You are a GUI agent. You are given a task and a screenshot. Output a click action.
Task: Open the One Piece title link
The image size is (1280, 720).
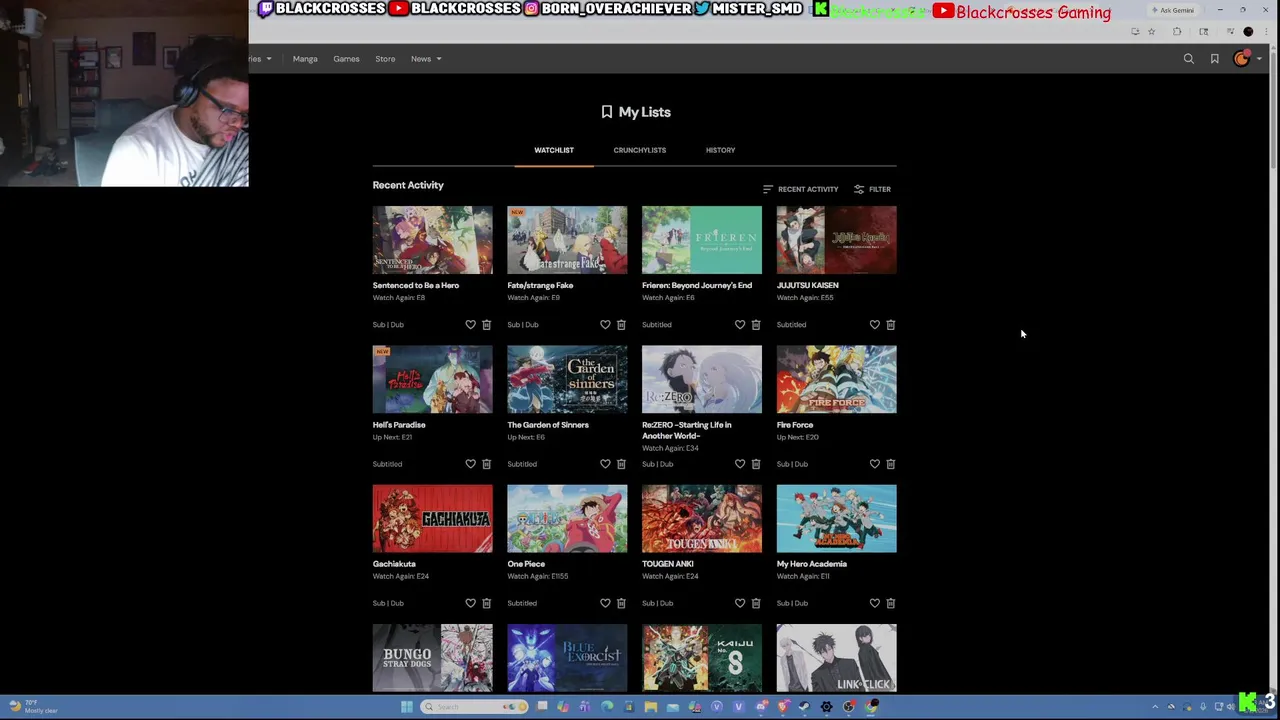tap(526, 564)
